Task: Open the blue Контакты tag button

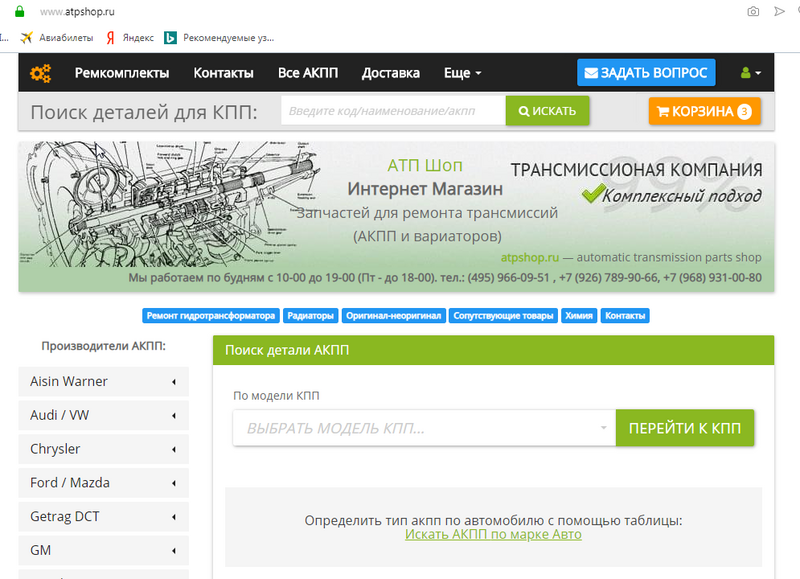Action: 625,316
